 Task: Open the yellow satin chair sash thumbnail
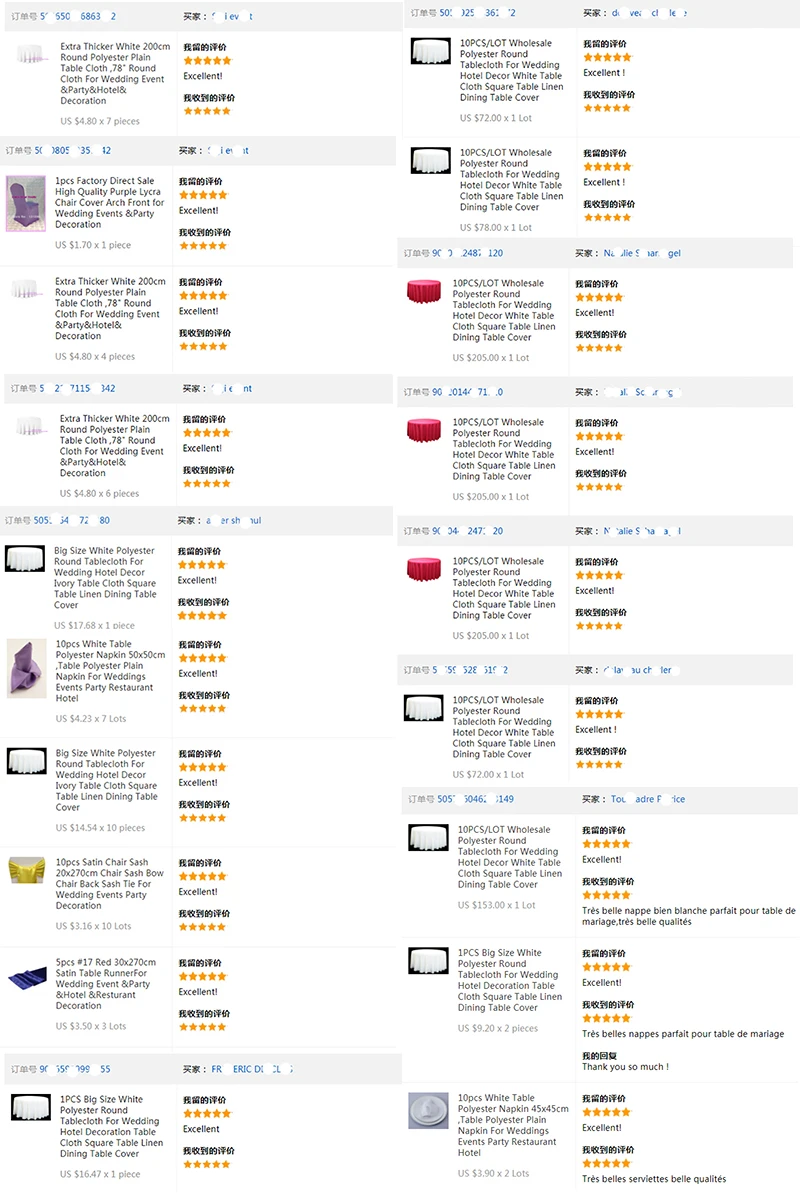pyautogui.click(x=27, y=870)
